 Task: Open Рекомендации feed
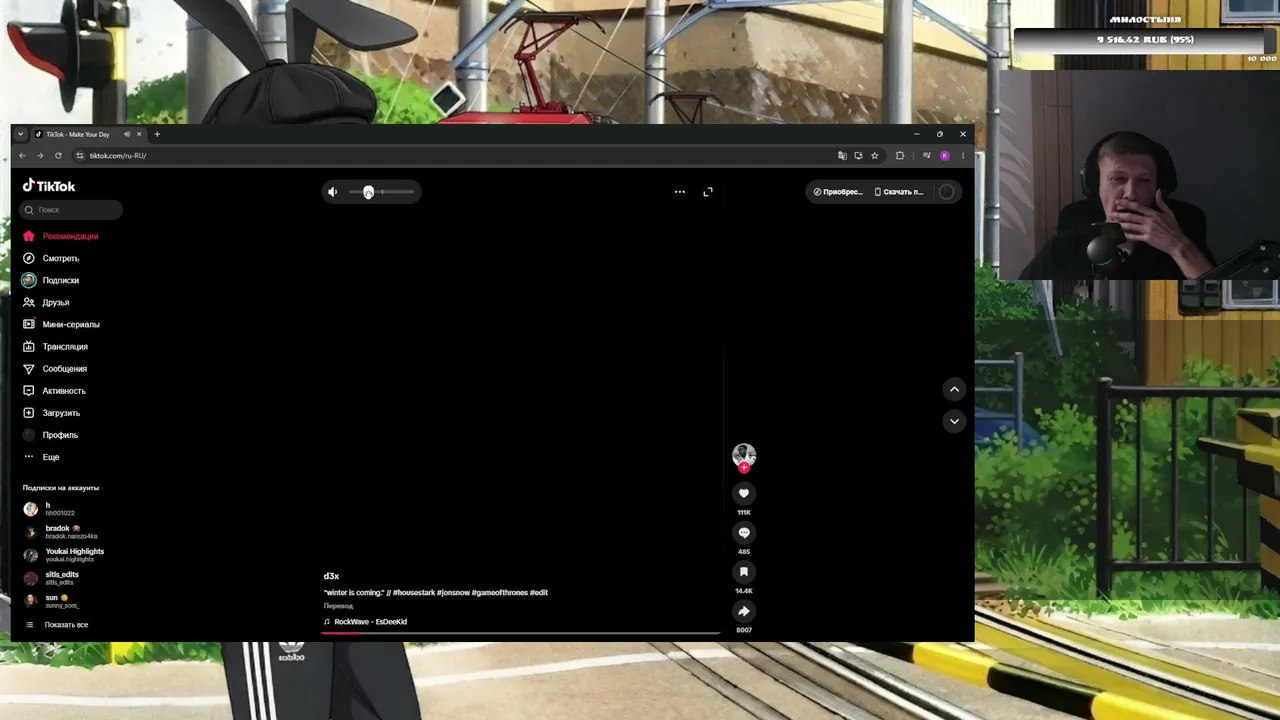click(61, 236)
